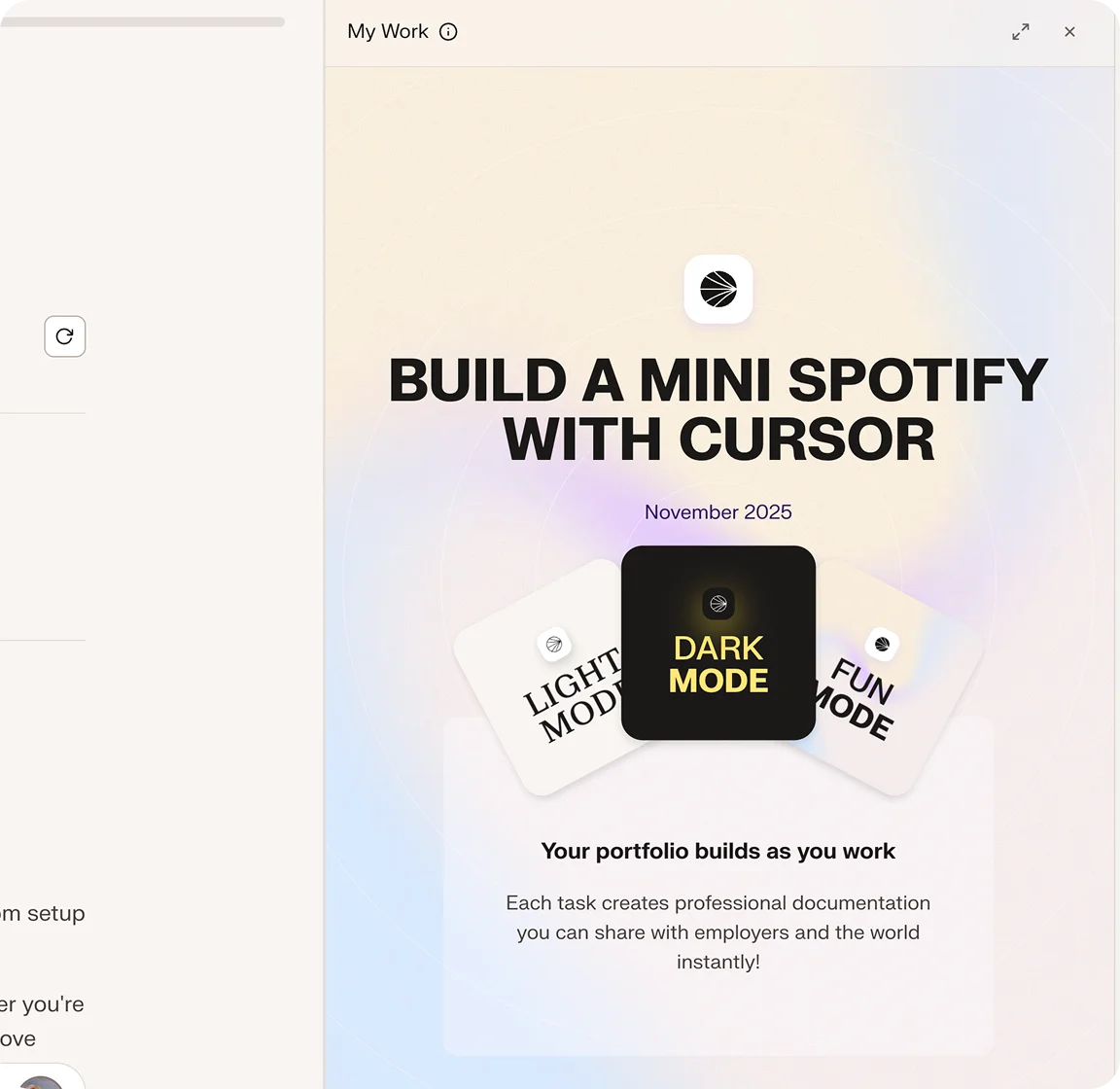Click the progress bar at top left
The width and height of the screenshot is (1120, 1089).
click(x=143, y=22)
